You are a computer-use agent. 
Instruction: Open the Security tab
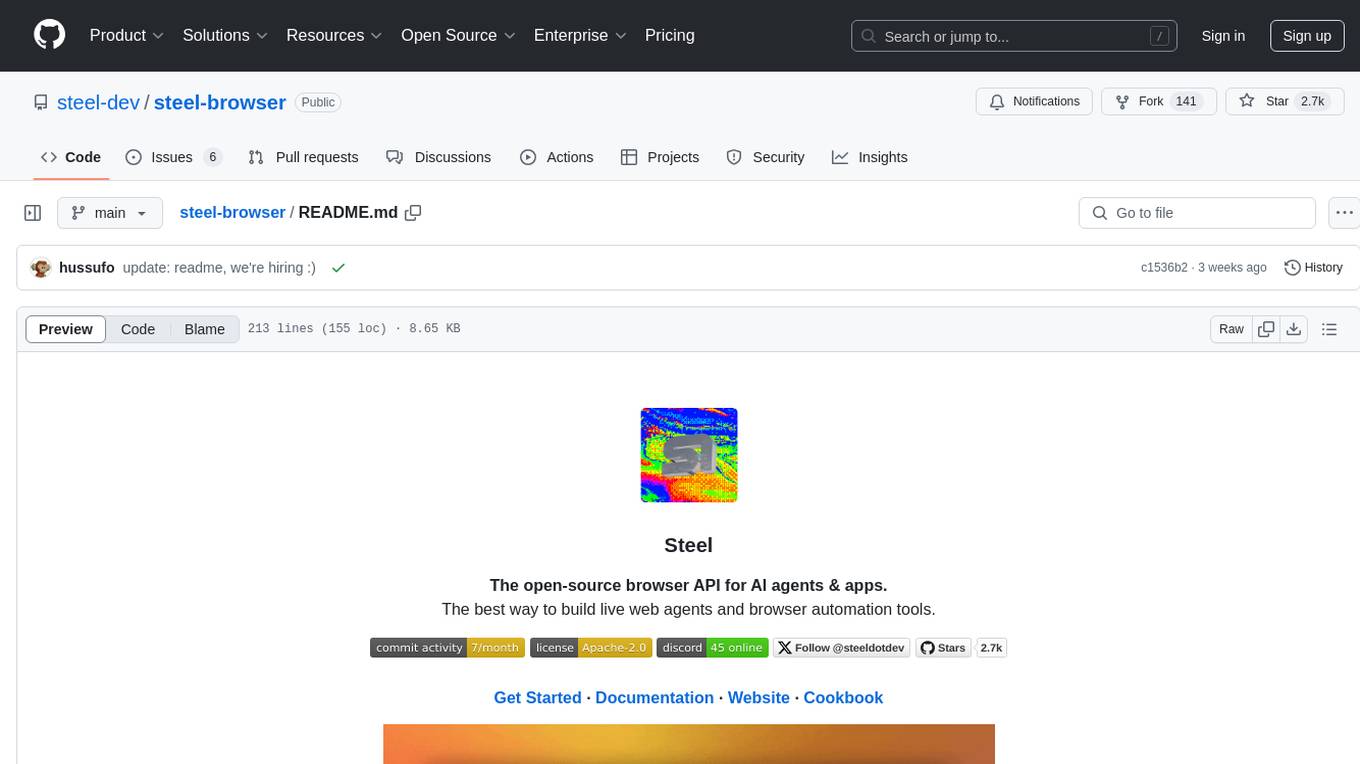(x=765, y=157)
